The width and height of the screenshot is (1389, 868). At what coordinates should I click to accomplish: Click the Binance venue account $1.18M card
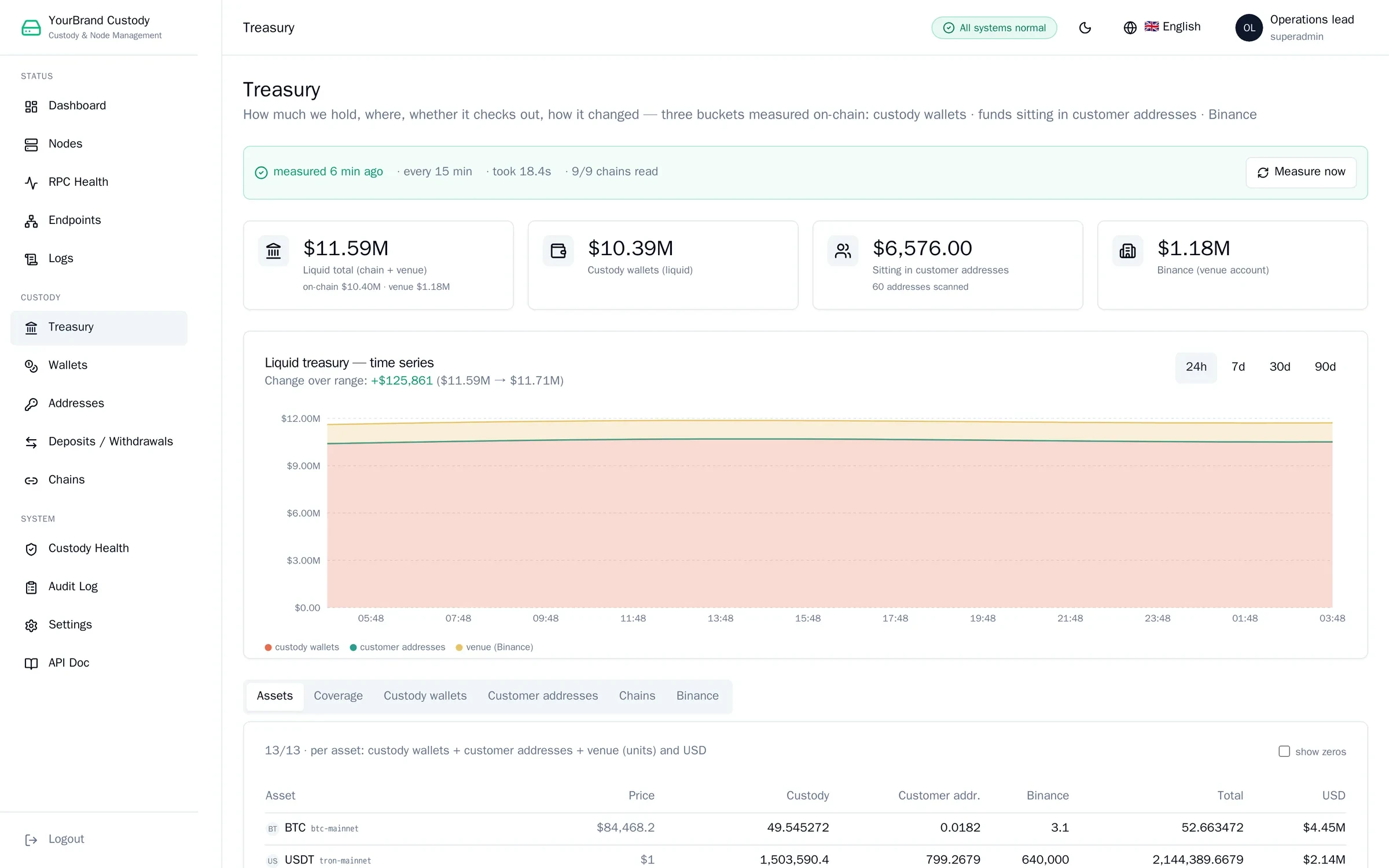point(1232,265)
